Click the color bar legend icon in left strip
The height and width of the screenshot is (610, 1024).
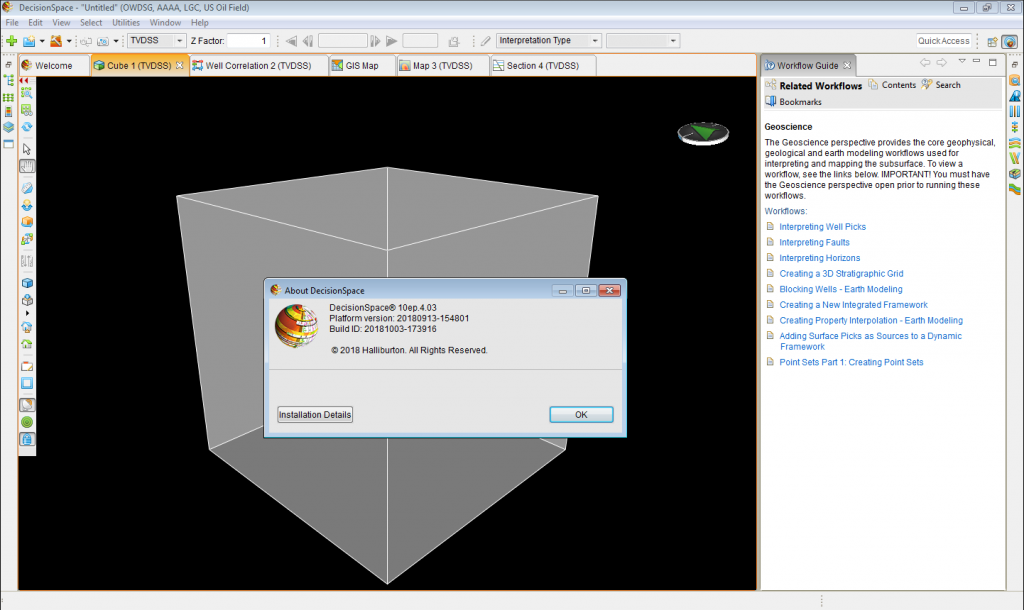coord(8,112)
